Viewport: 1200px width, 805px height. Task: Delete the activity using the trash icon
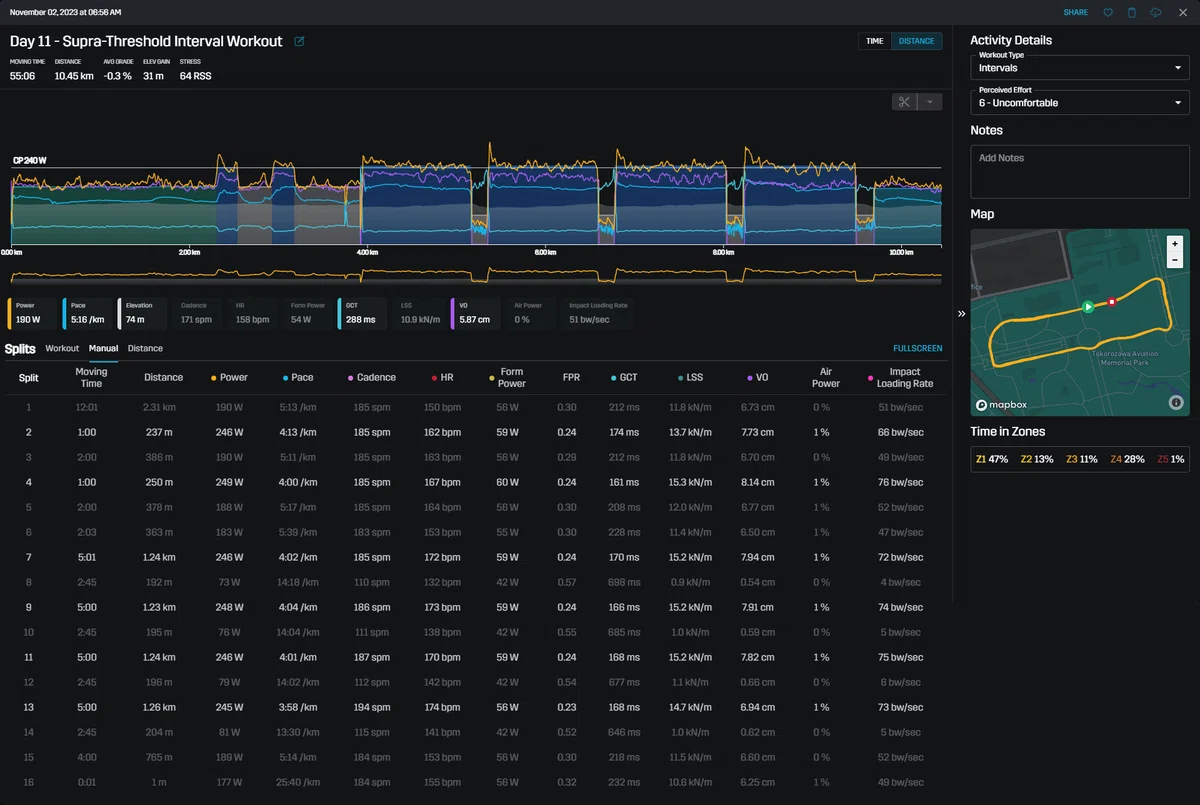pyautogui.click(x=1132, y=13)
